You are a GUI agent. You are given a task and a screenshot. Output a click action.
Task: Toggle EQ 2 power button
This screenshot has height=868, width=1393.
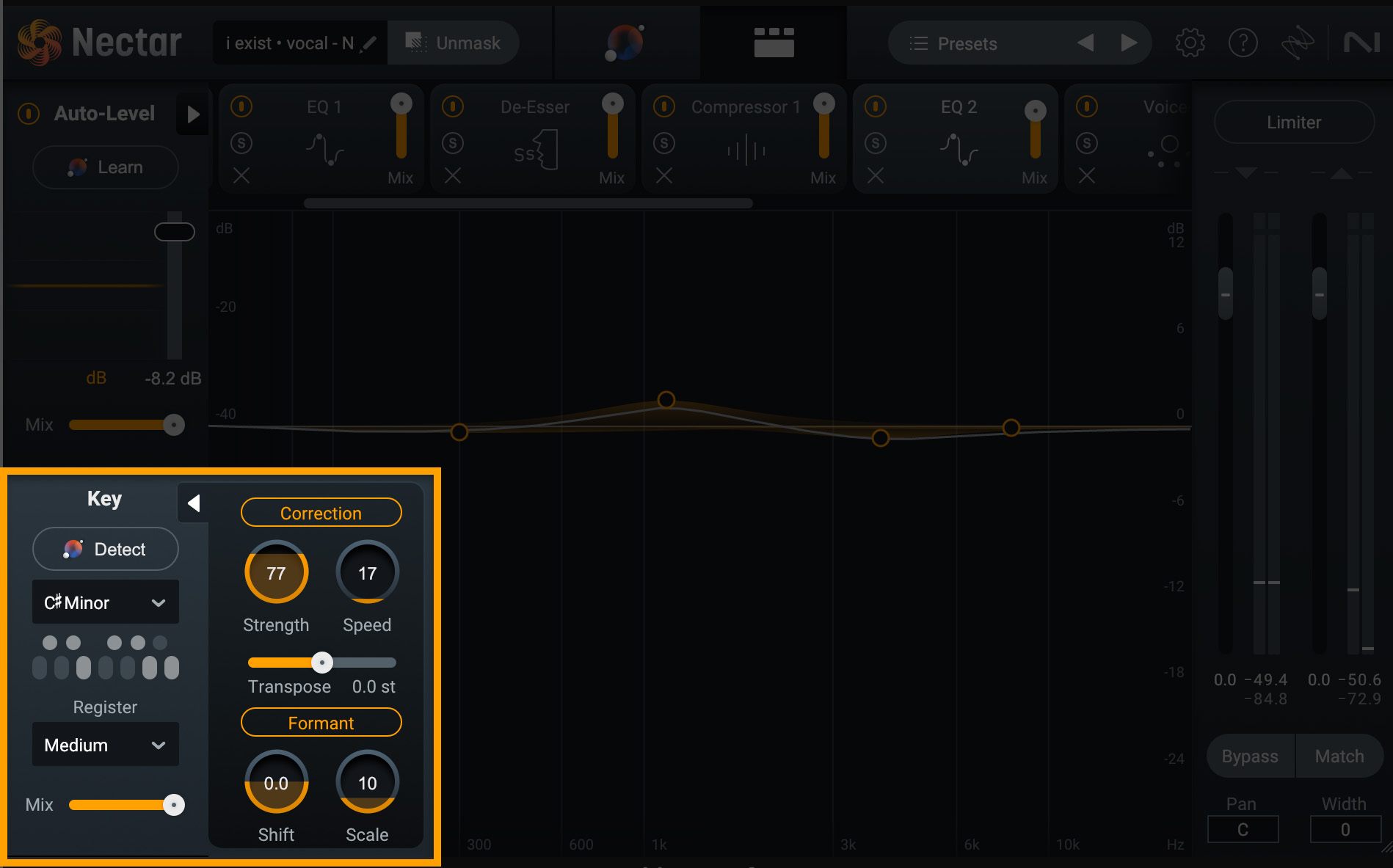(x=876, y=107)
